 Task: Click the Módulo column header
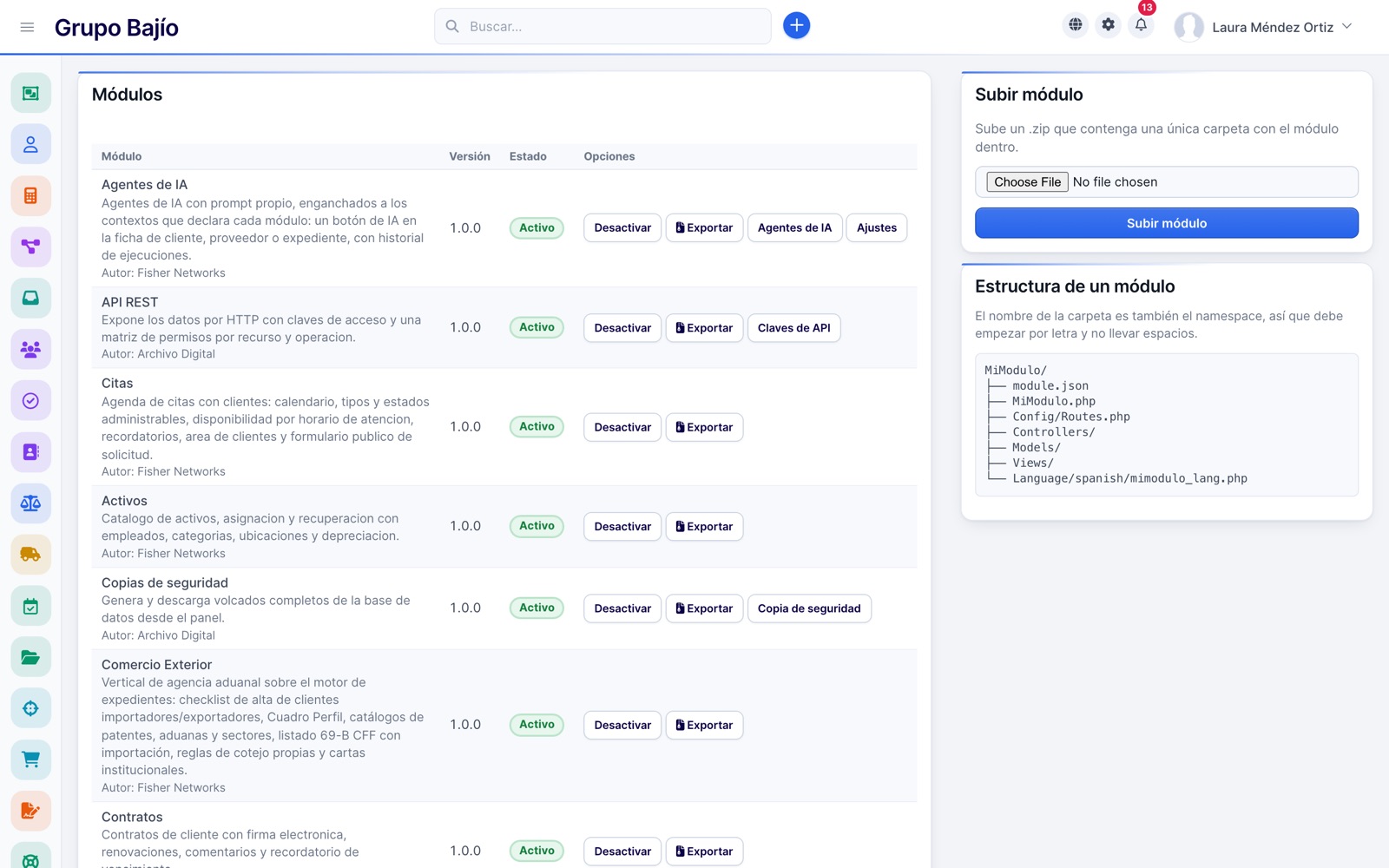pos(122,156)
